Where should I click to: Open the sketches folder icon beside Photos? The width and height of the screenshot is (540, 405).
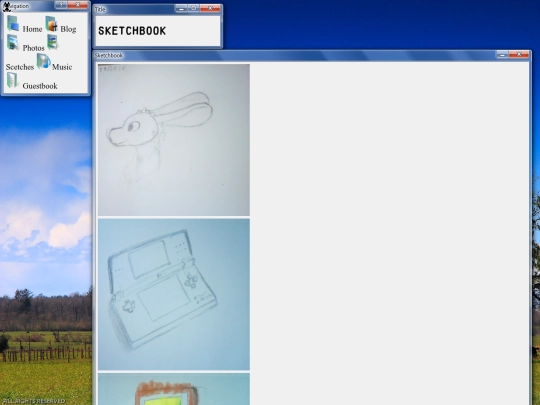coord(52,42)
